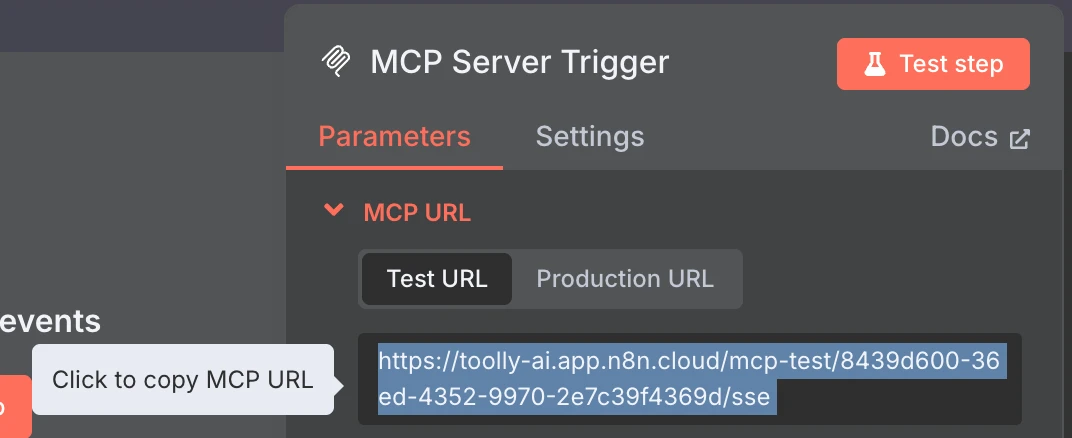1072x438 pixels.
Task: Switch to the Settings tab
Action: click(x=589, y=137)
